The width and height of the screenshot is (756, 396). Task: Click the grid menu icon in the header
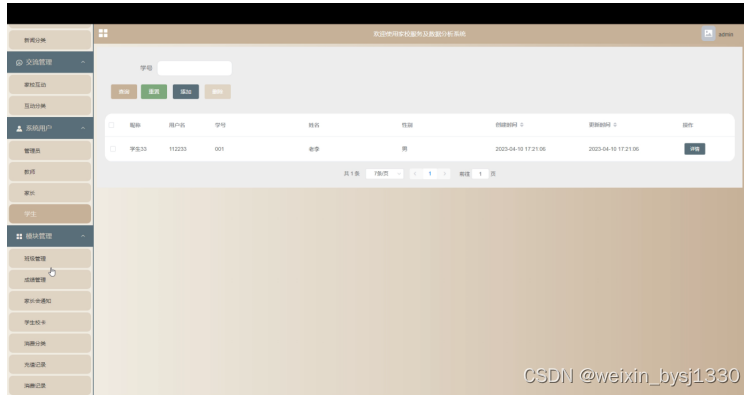coord(103,33)
